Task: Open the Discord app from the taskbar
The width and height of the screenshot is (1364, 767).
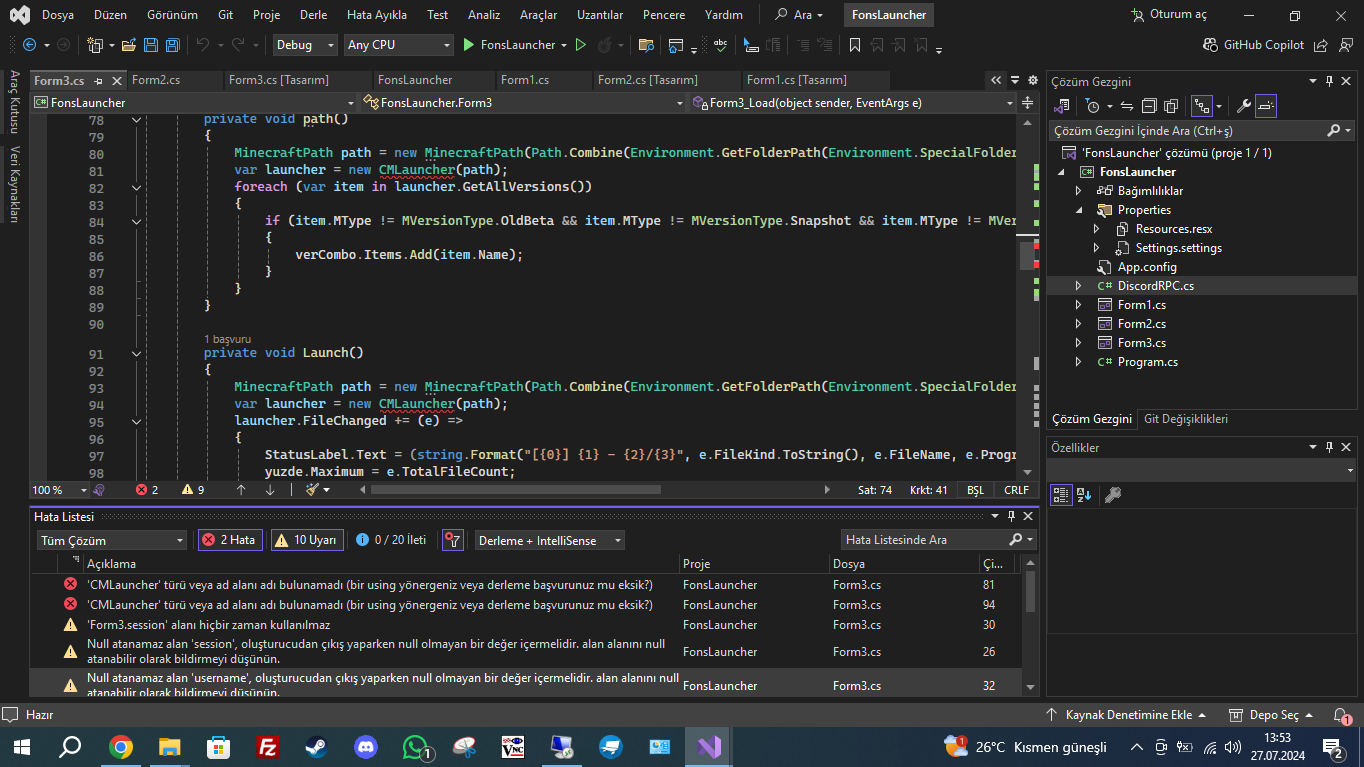Action: tap(365, 747)
